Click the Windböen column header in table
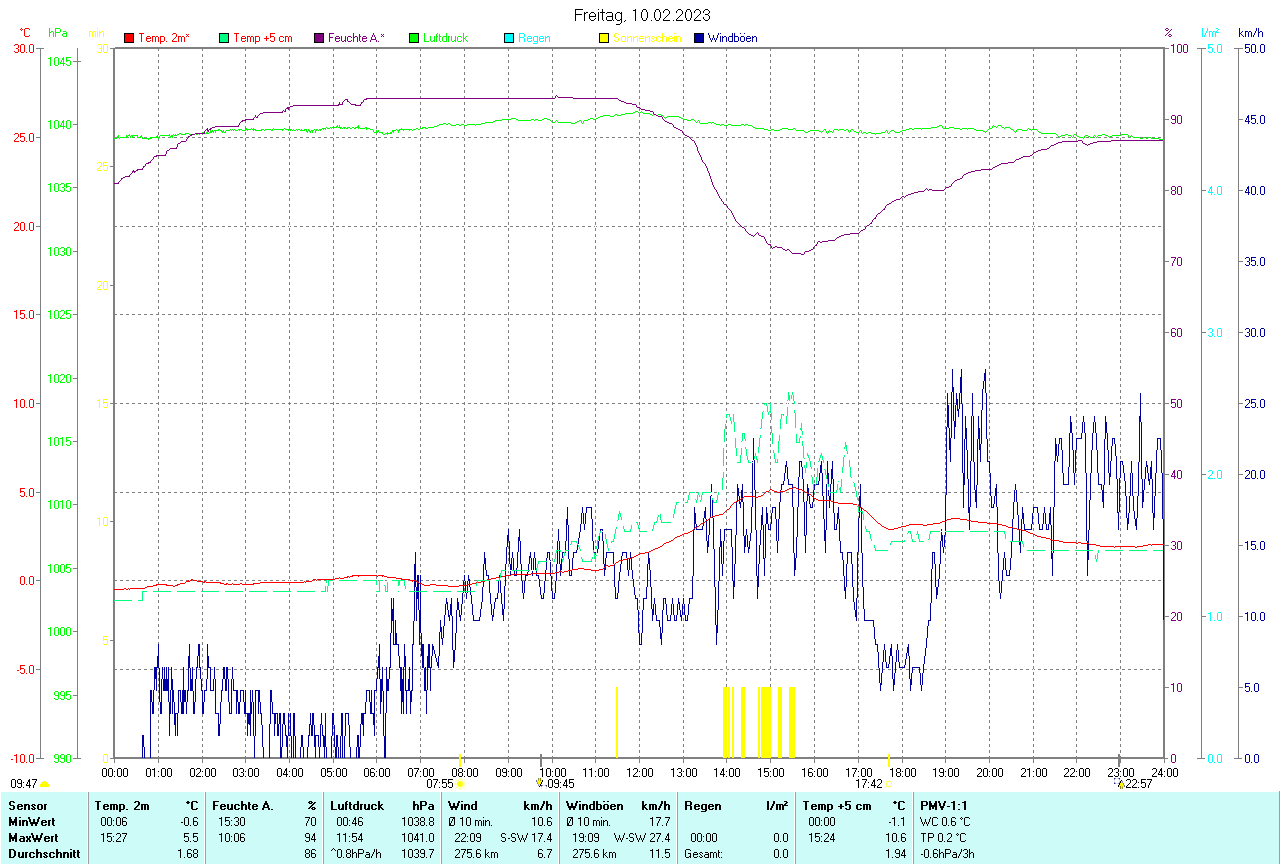The image size is (1280, 864). pyautogui.click(x=594, y=805)
